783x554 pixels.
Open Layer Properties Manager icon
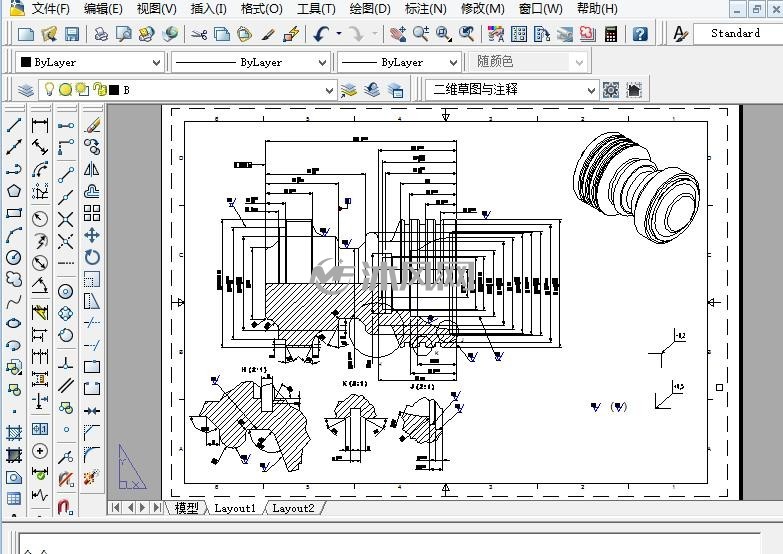tap(25, 90)
